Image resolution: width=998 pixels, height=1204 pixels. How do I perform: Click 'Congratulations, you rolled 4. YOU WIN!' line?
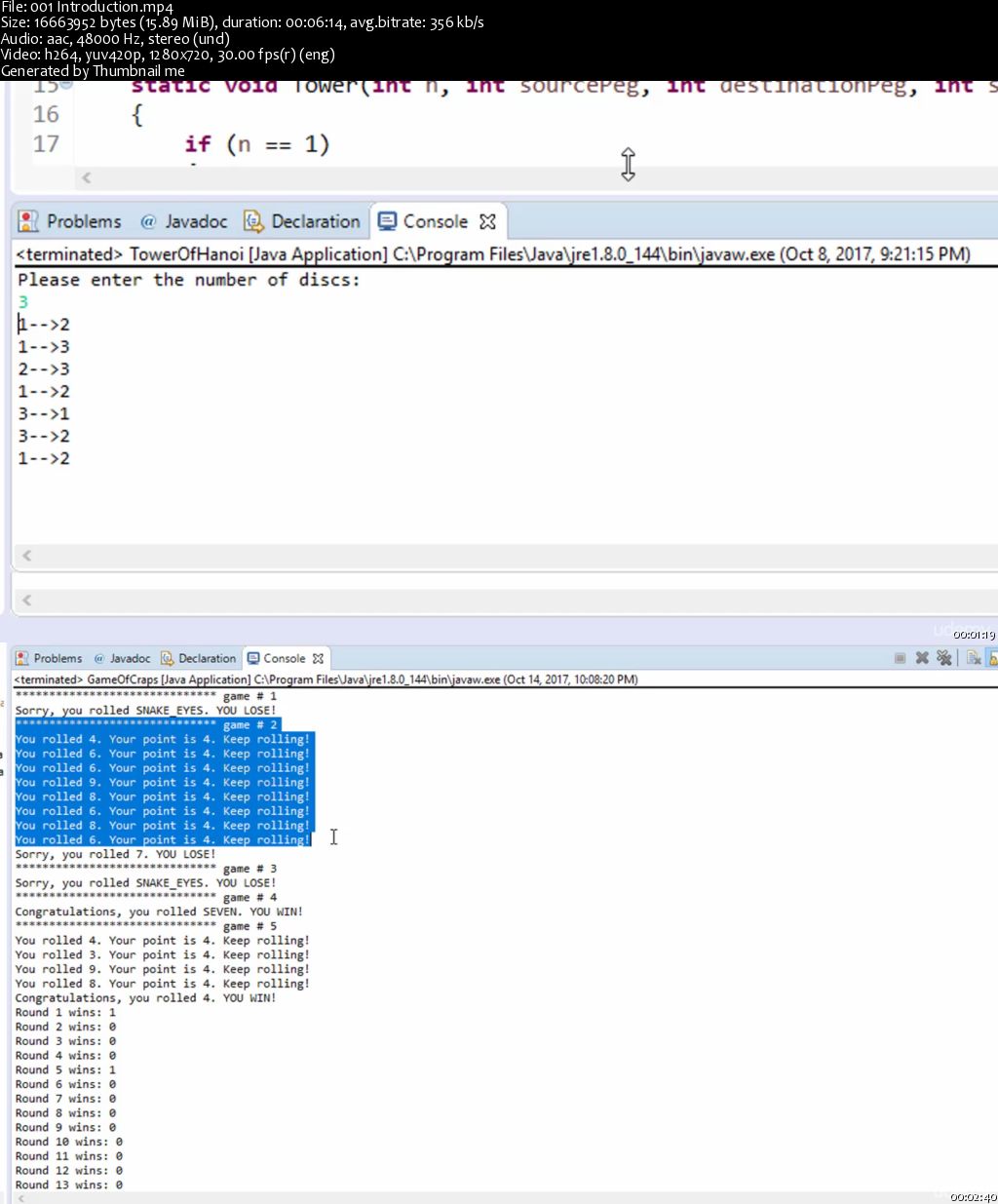[x=145, y=998]
